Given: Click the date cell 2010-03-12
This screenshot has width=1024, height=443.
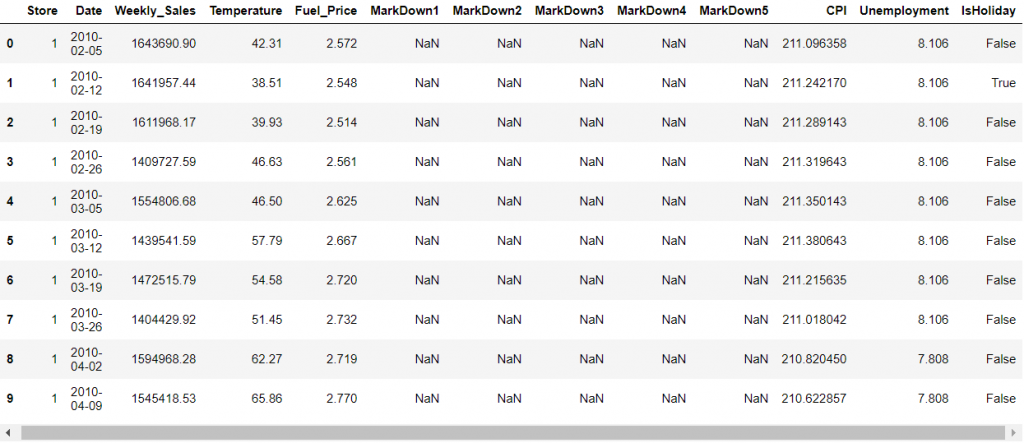Looking at the screenshot, I should (x=87, y=241).
